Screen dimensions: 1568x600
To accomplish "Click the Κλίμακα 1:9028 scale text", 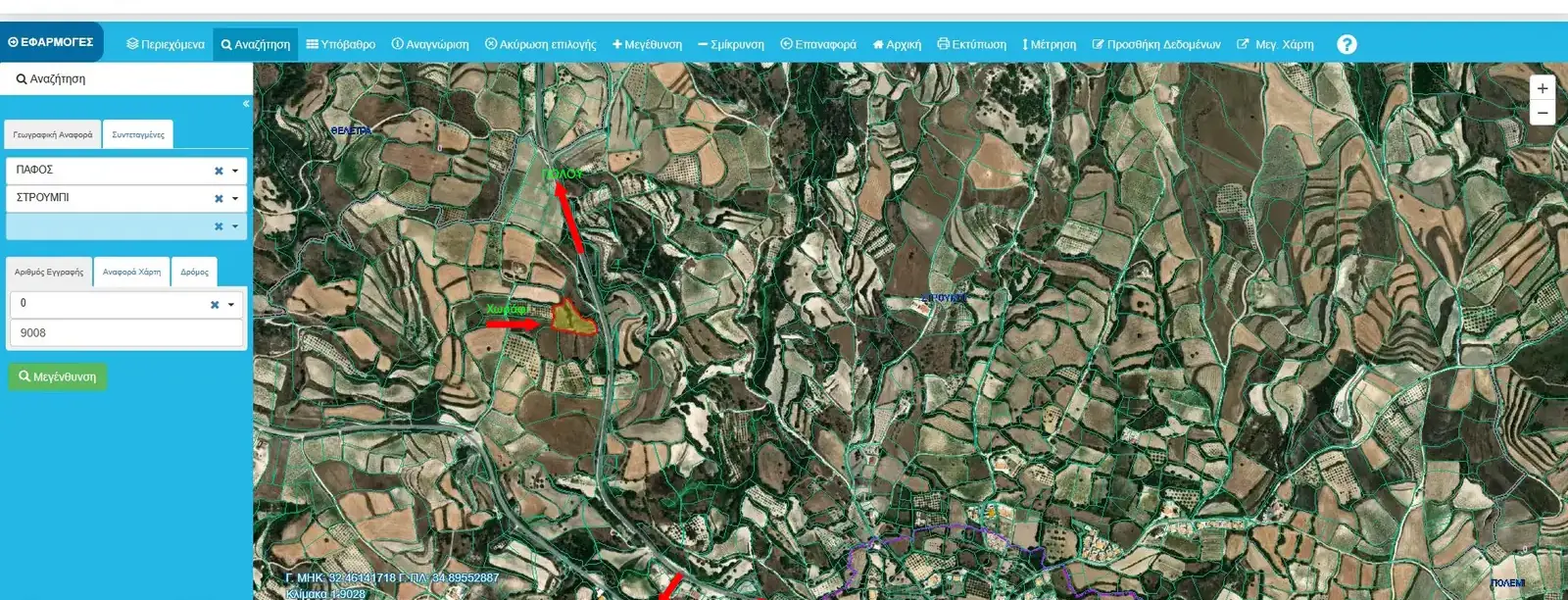I will click(x=325, y=594).
